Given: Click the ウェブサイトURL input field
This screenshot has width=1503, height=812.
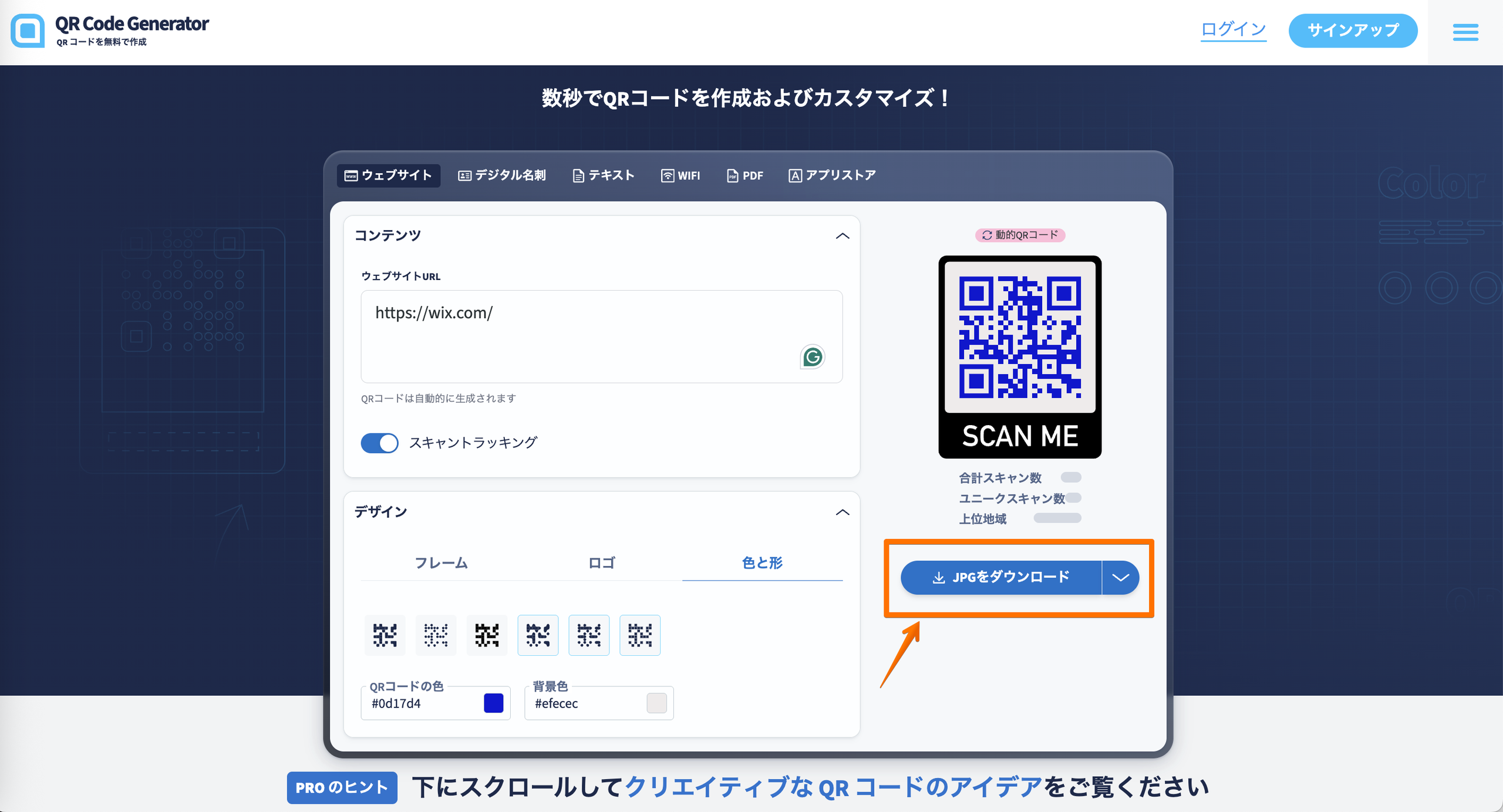Looking at the screenshot, I should (x=602, y=336).
